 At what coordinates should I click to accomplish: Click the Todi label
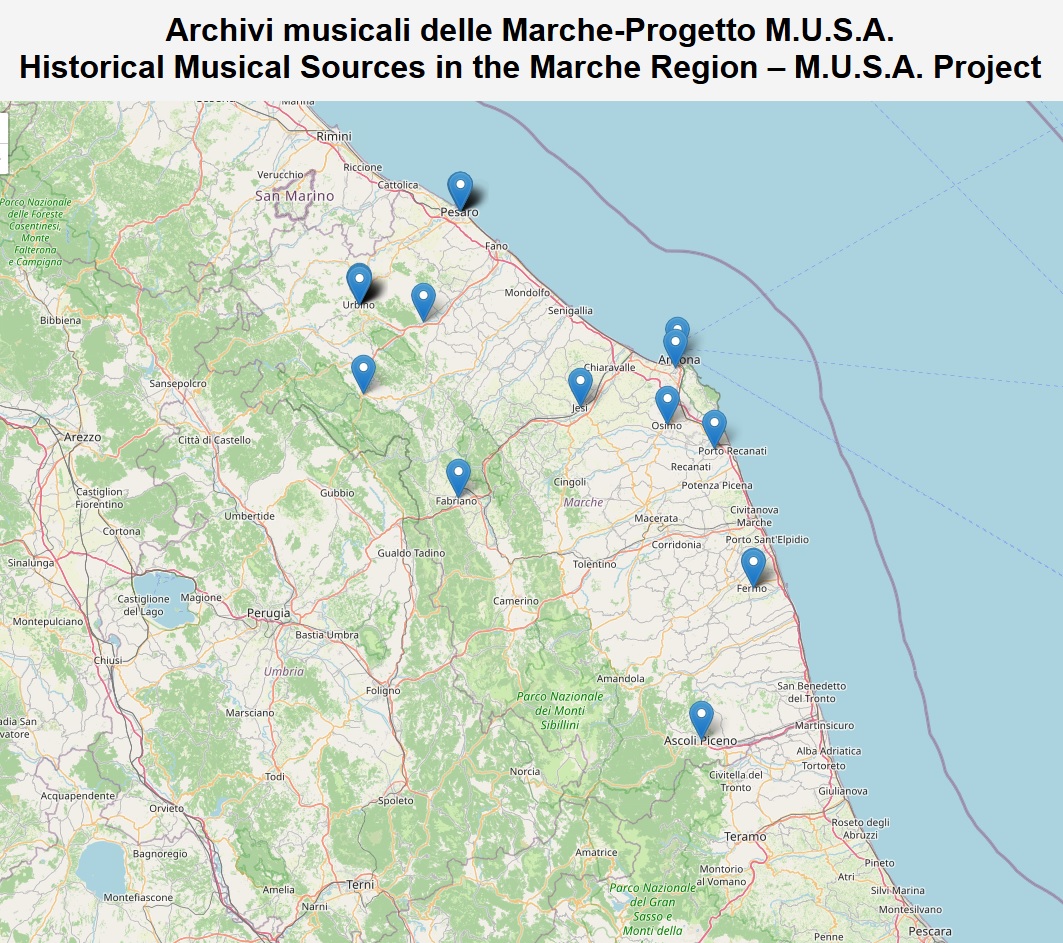pyautogui.click(x=275, y=777)
